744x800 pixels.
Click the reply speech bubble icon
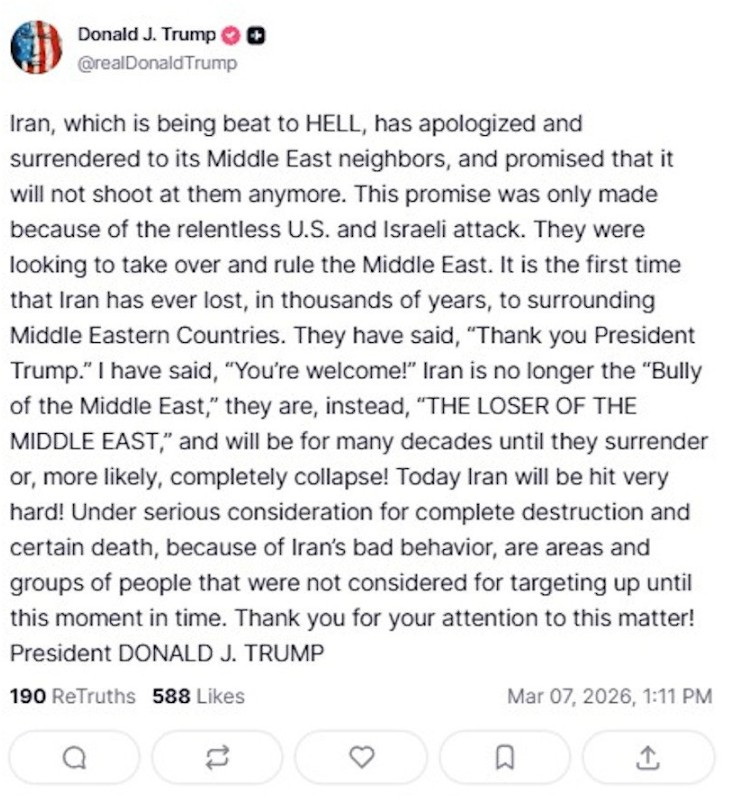pos(74,757)
